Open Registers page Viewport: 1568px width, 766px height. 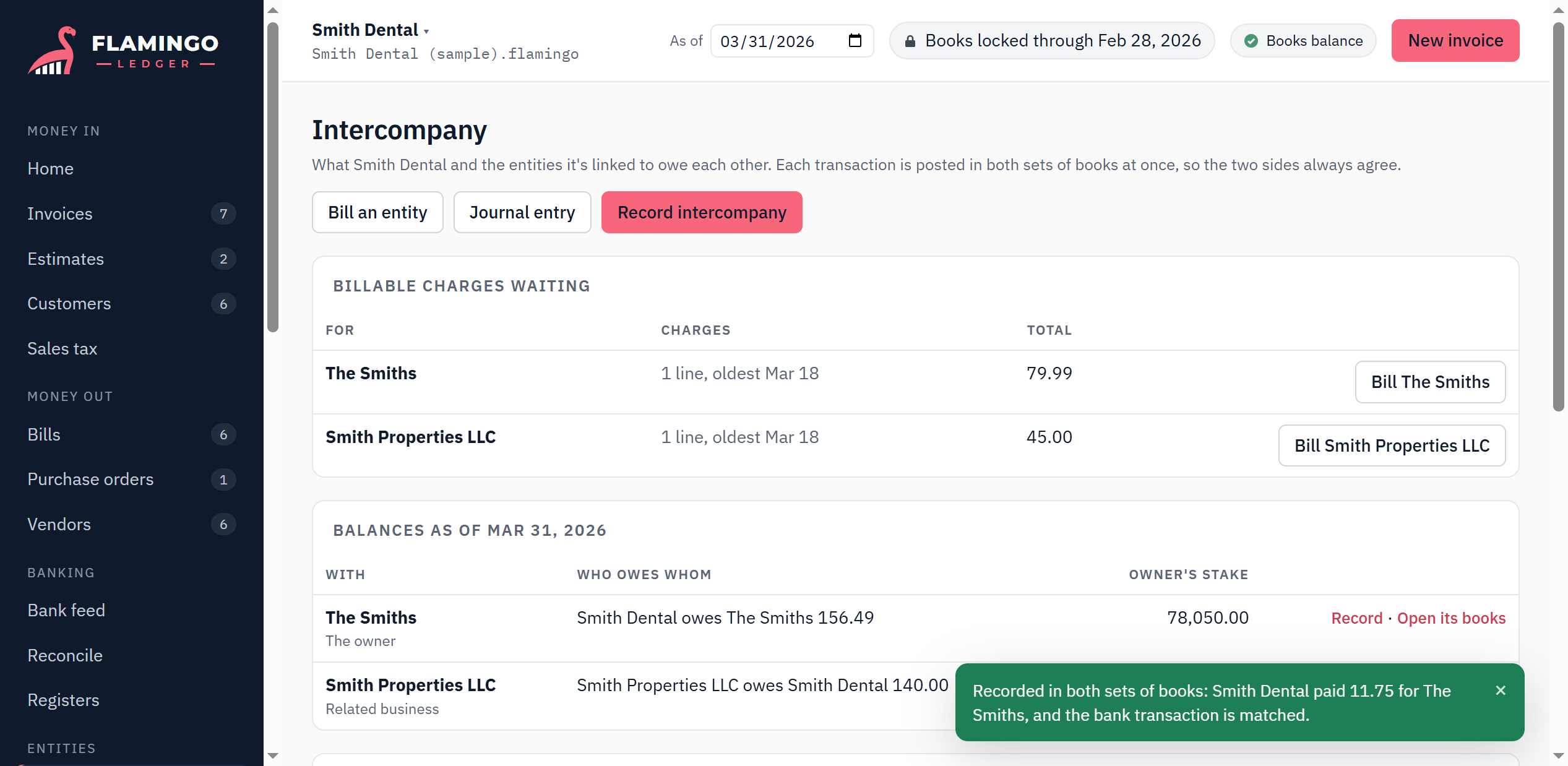coord(63,700)
